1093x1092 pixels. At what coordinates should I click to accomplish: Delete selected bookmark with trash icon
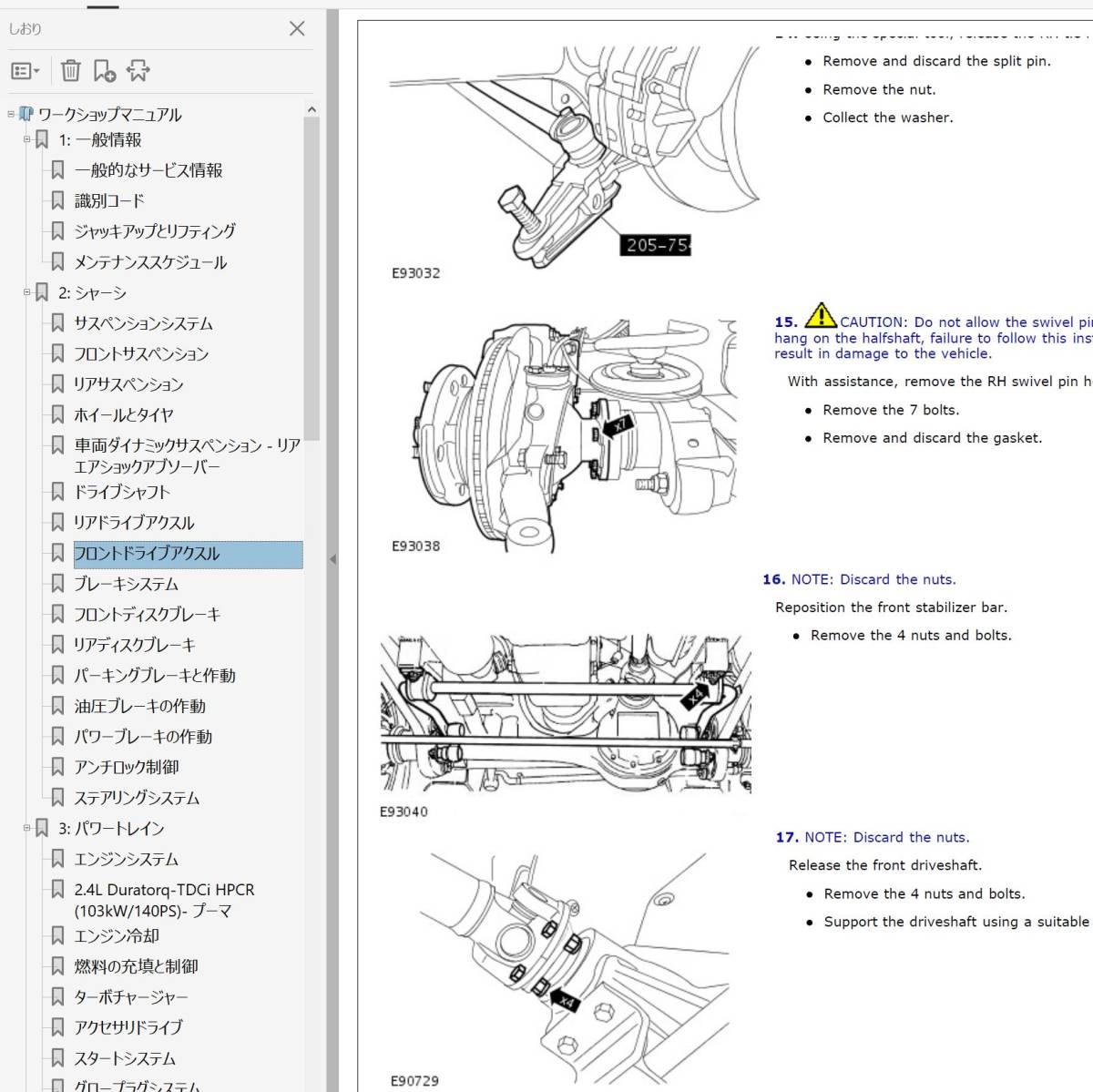(x=71, y=70)
